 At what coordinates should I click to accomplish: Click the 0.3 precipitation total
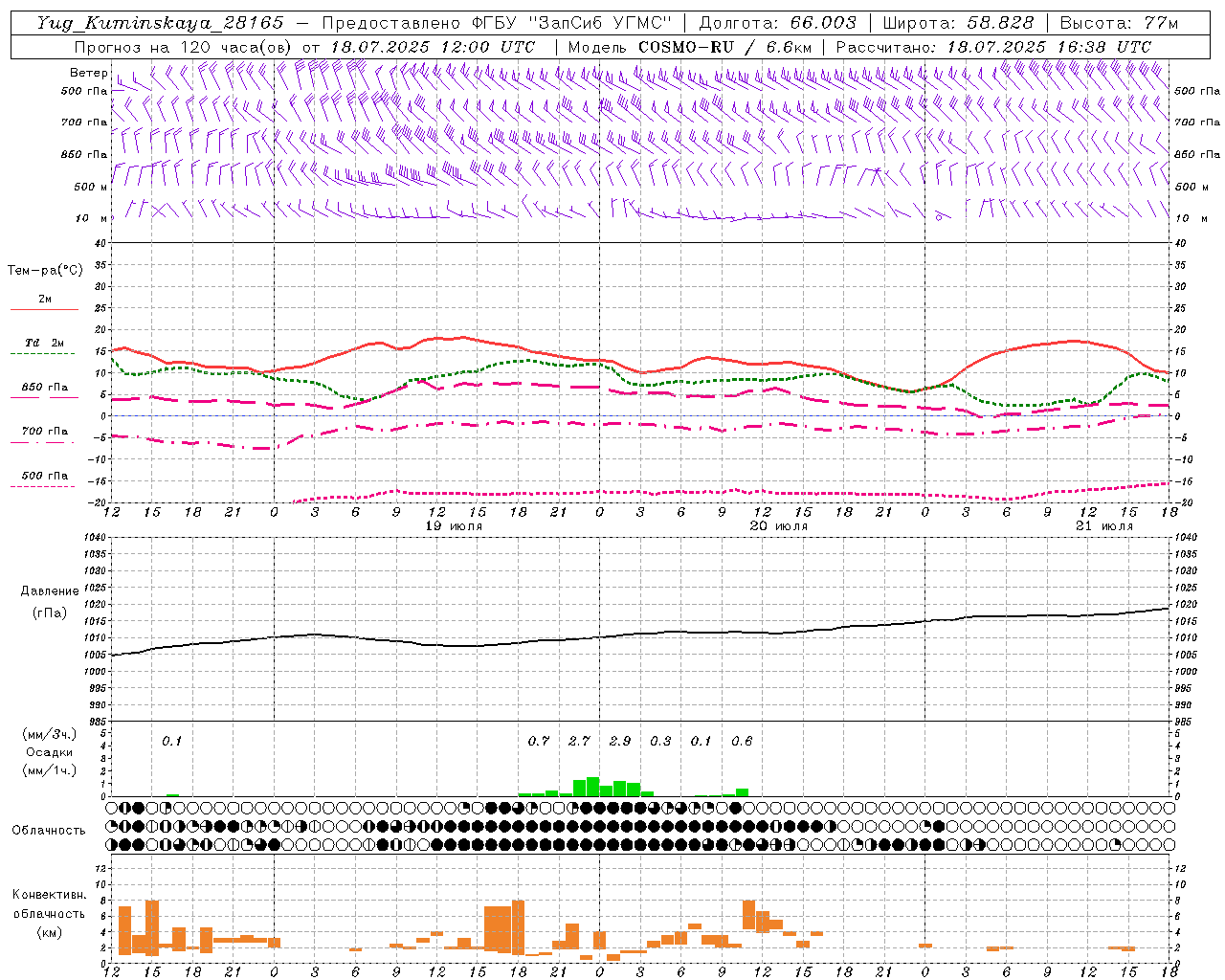click(660, 741)
